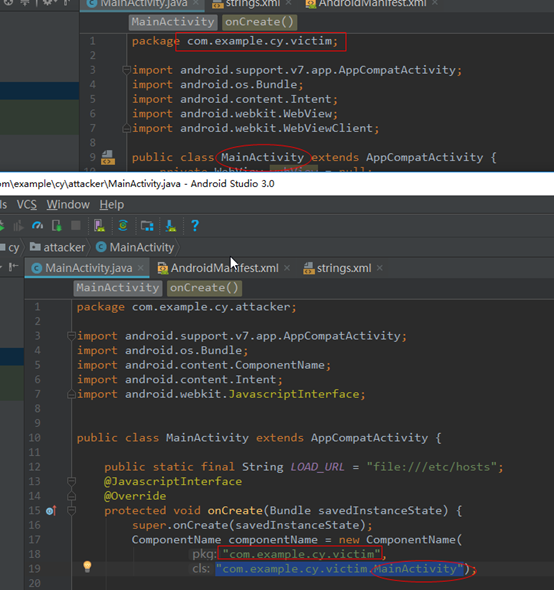Click onCreate() breadcrumb in attacker editor
The height and width of the screenshot is (590, 554).
pyautogui.click(x=204, y=288)
